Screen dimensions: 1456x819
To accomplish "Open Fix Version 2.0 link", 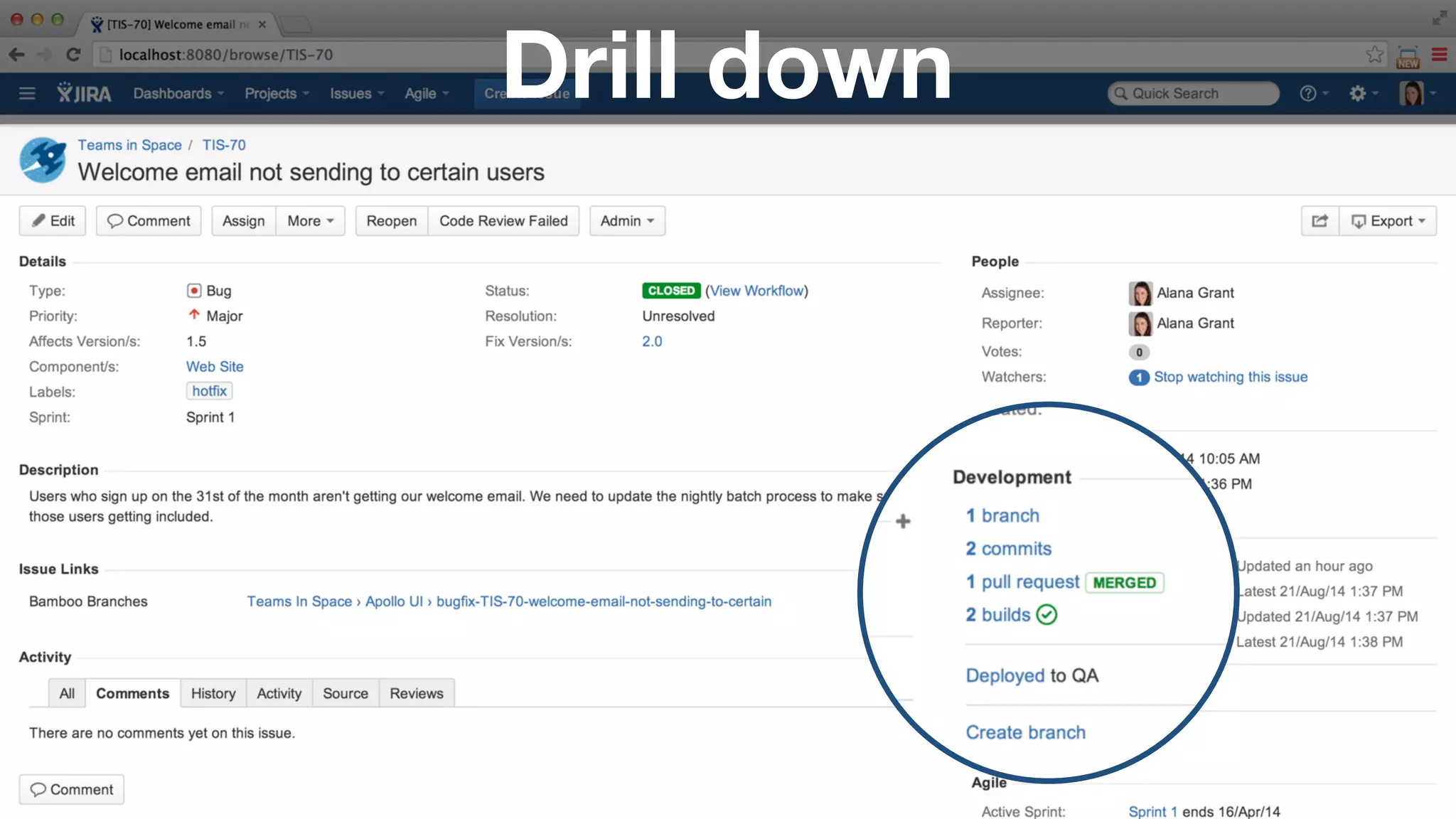I will (652, 341).
